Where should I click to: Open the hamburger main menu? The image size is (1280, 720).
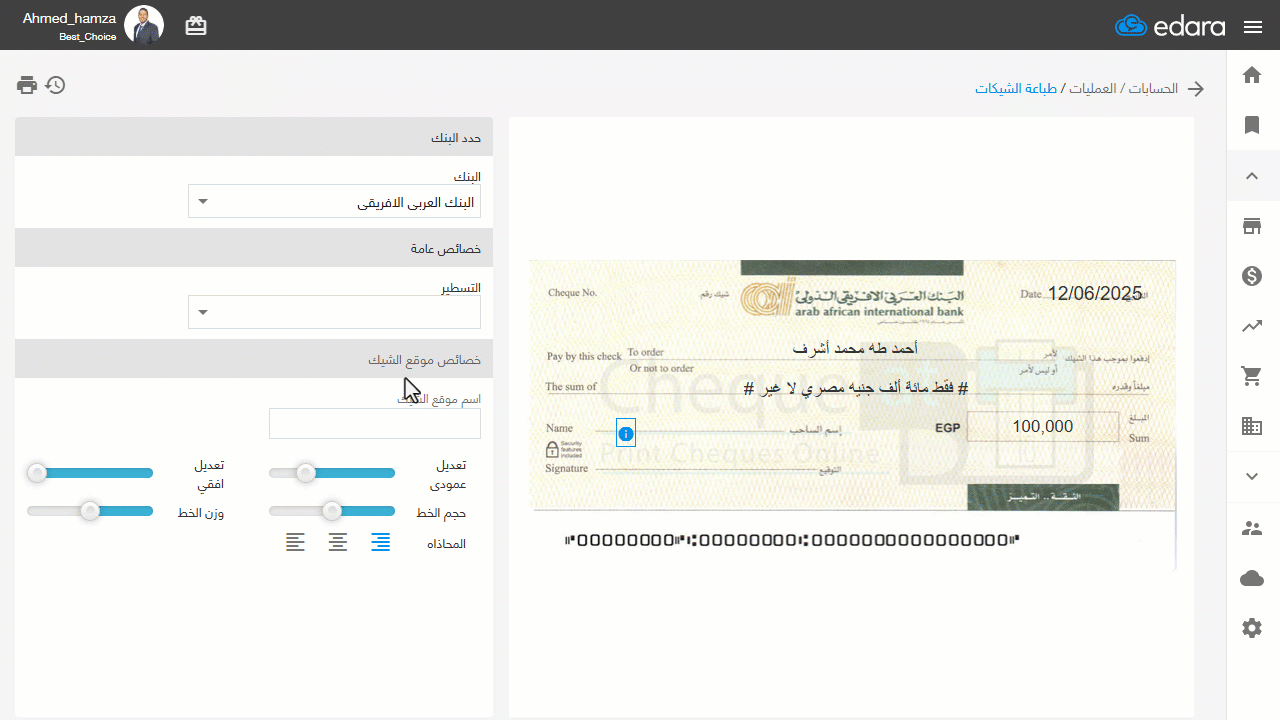pos(1253,27)
